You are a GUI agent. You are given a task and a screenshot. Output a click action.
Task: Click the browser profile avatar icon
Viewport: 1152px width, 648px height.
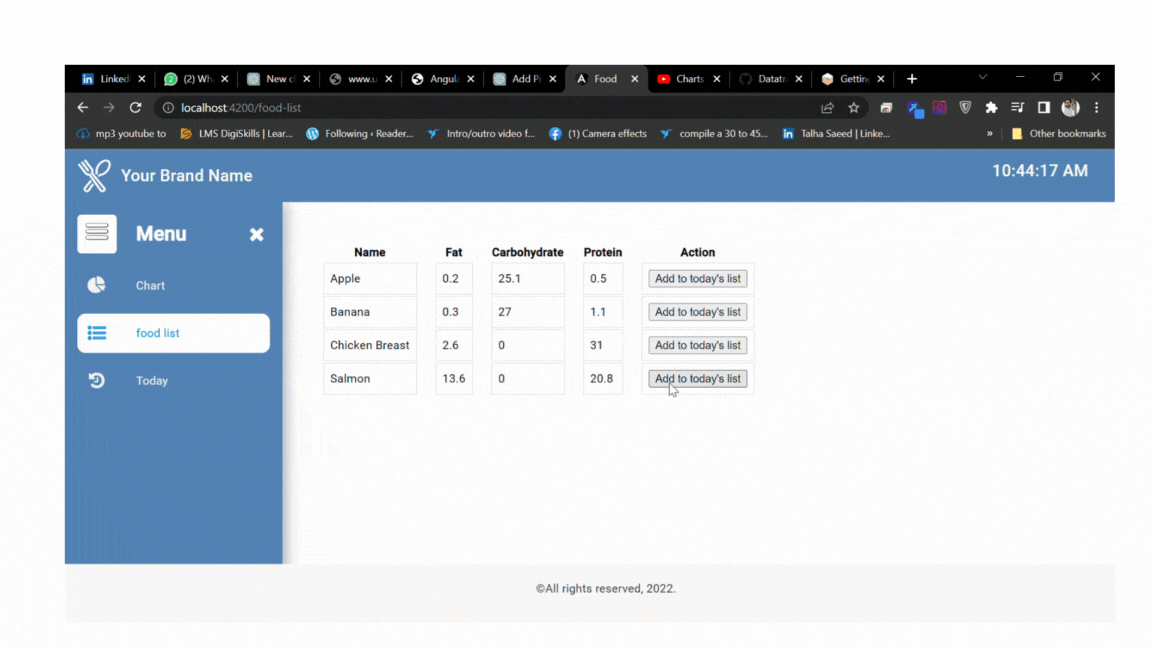[x=1070, y=107]
